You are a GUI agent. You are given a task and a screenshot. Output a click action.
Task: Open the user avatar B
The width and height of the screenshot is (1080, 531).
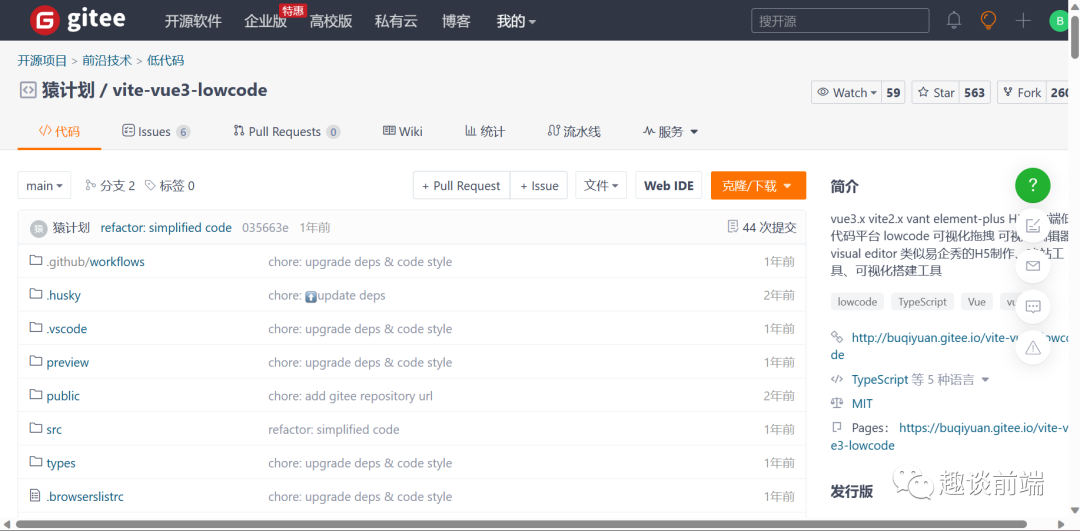[x=1058, y=21]
